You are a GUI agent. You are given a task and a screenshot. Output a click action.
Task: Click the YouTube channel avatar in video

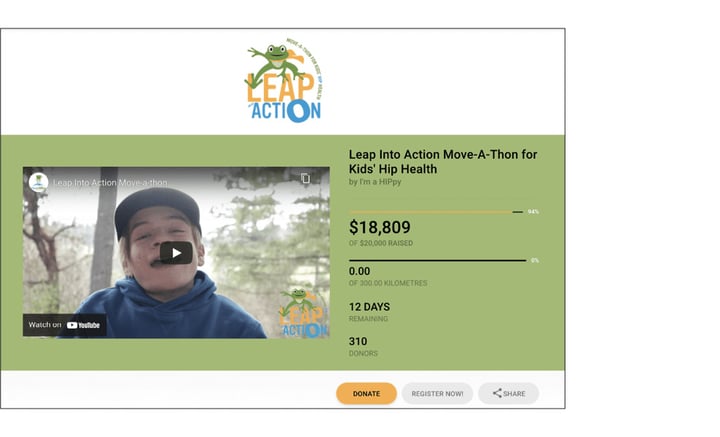[39, 182]
